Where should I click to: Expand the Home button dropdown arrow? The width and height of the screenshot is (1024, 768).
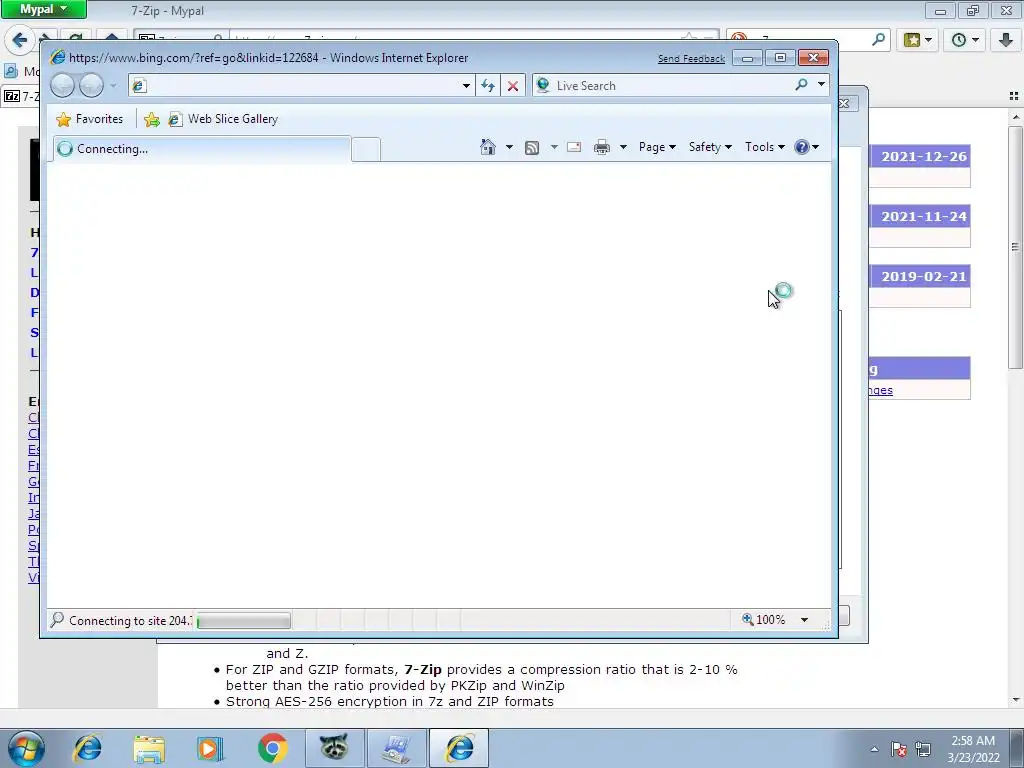pyautogui.click(x=509, y=147)
